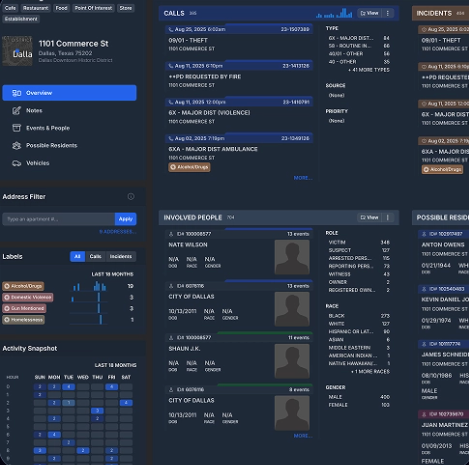Image resolution: width=469 pixels, height=465 pixels.
Task: Click NATE WILSON's profile photo placeholder
Action: pyautogui.click(x=292, y=257)
